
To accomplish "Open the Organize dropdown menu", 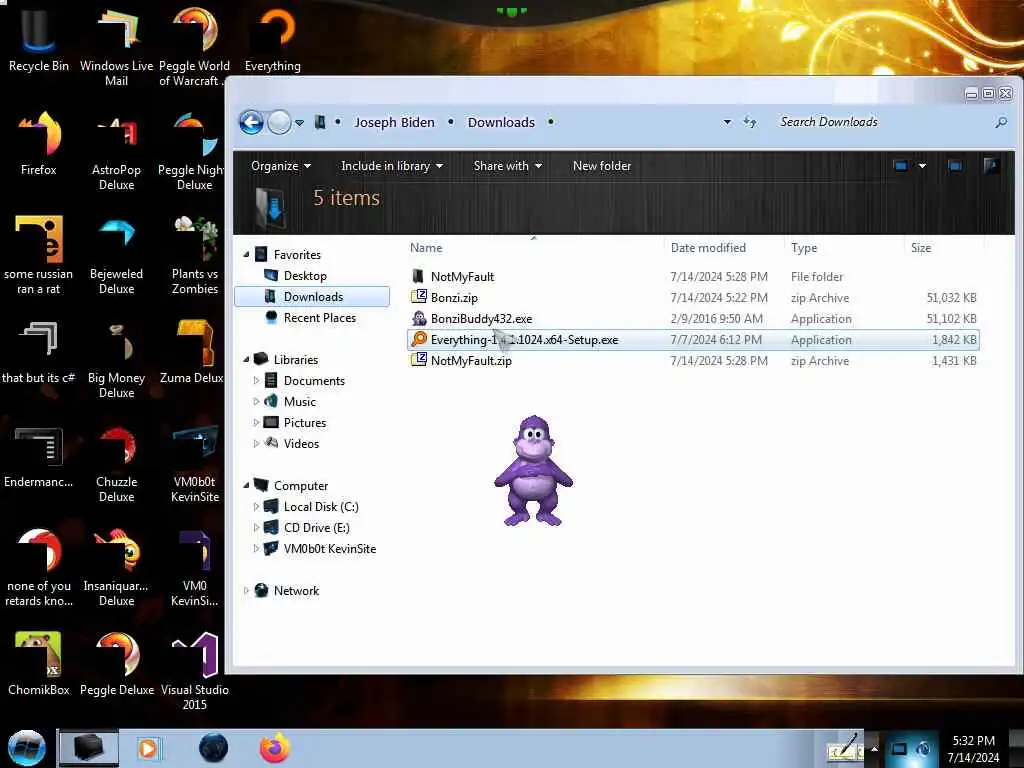I will click(x=281, y=166).
